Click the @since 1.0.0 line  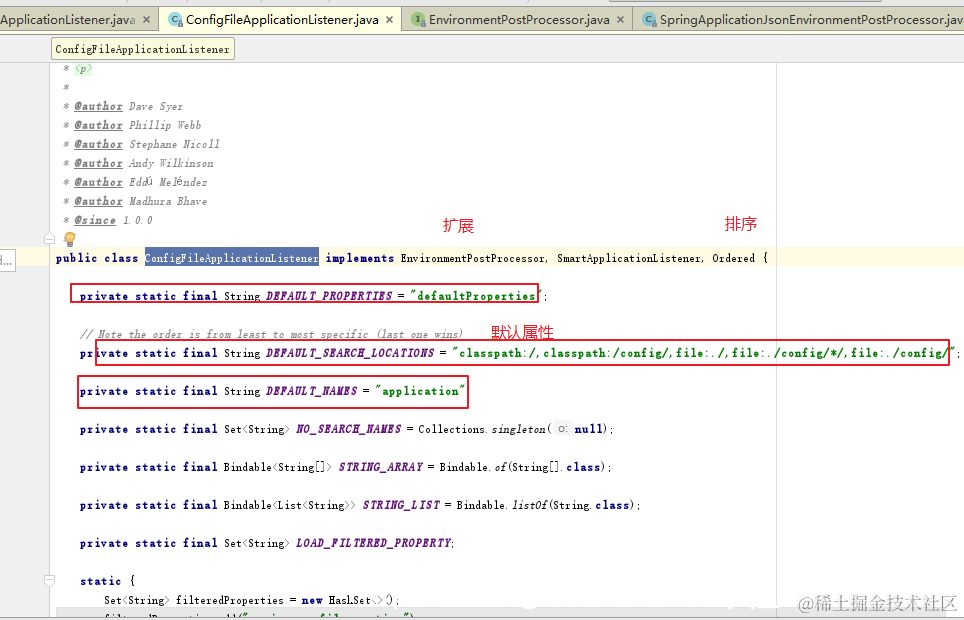[x=108, y=220]
